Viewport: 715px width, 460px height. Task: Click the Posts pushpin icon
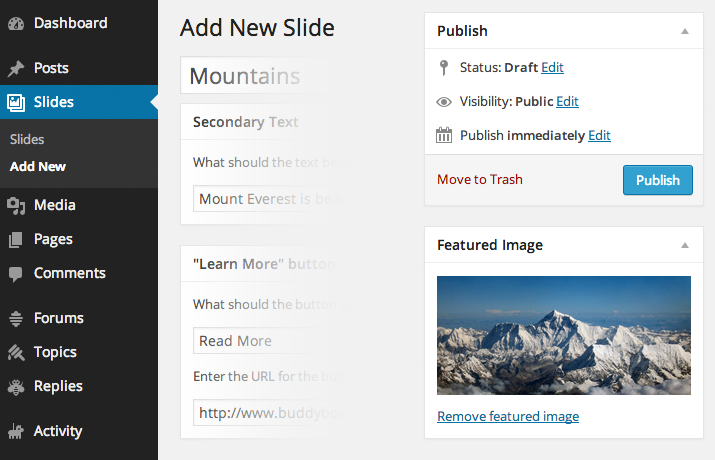tap(16, 69)
